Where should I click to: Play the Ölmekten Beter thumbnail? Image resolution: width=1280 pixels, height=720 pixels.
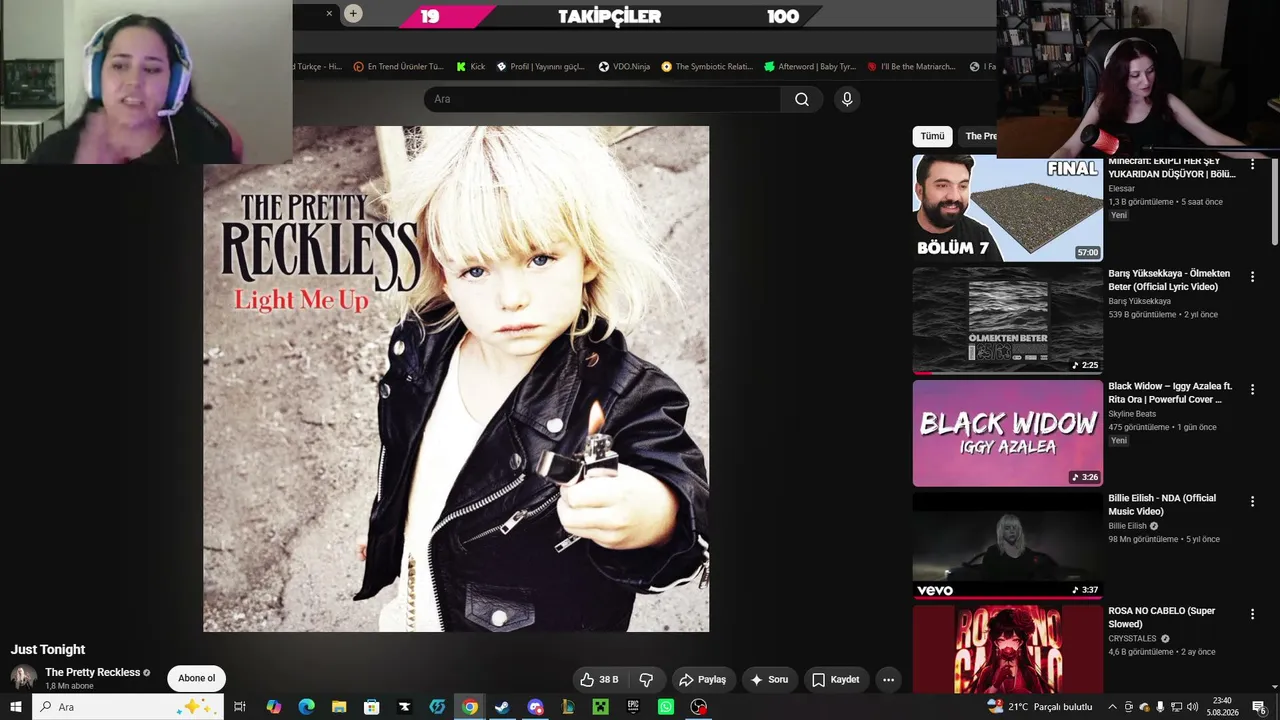click(1008, 321)
